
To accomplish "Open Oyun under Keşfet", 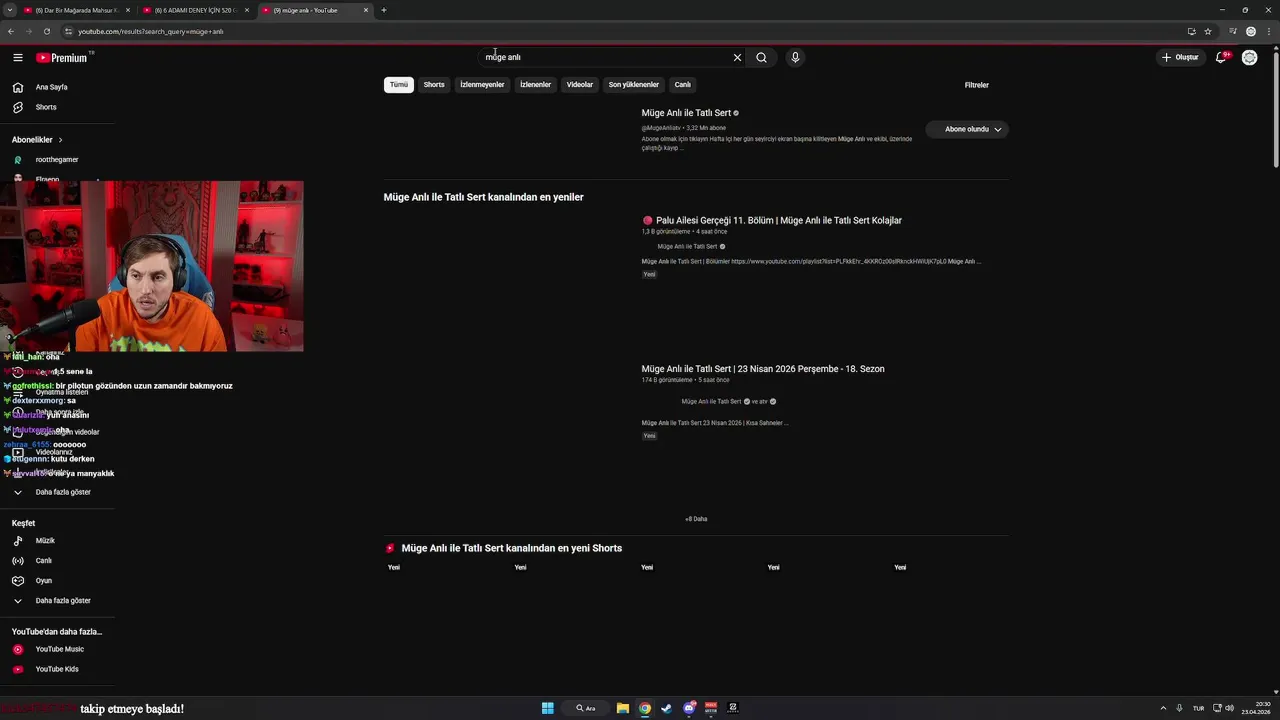I will (x=44, y=581).
